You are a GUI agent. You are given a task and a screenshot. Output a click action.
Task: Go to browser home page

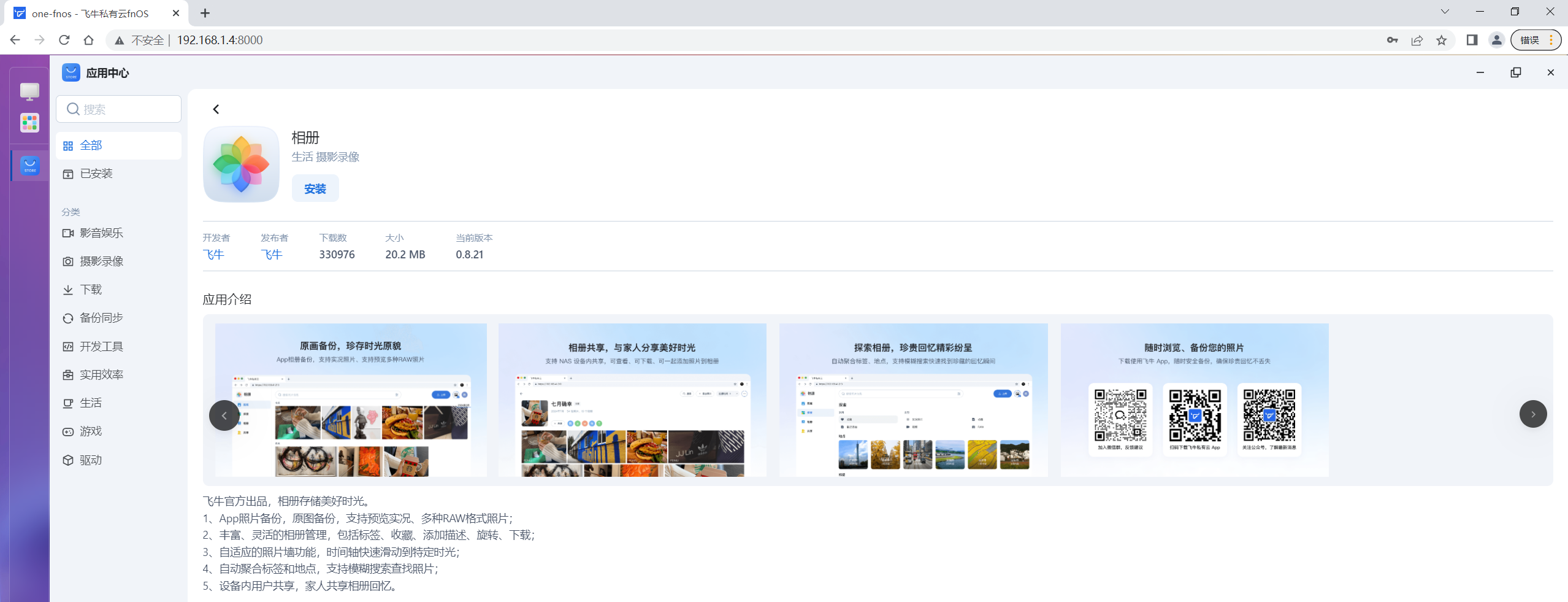point(89,40)
